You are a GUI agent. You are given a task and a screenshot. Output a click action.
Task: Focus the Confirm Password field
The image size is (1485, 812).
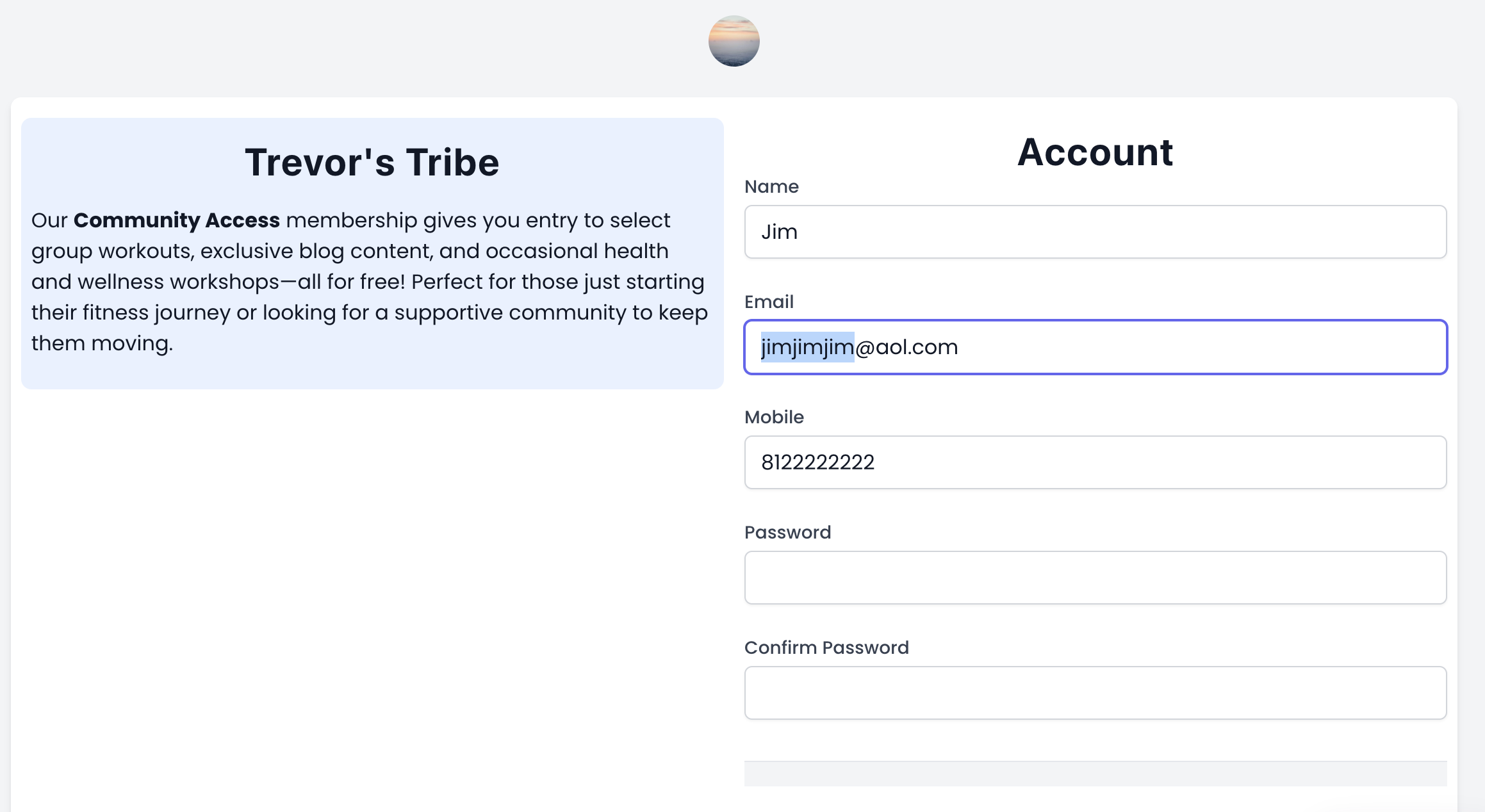point(1095,693)
